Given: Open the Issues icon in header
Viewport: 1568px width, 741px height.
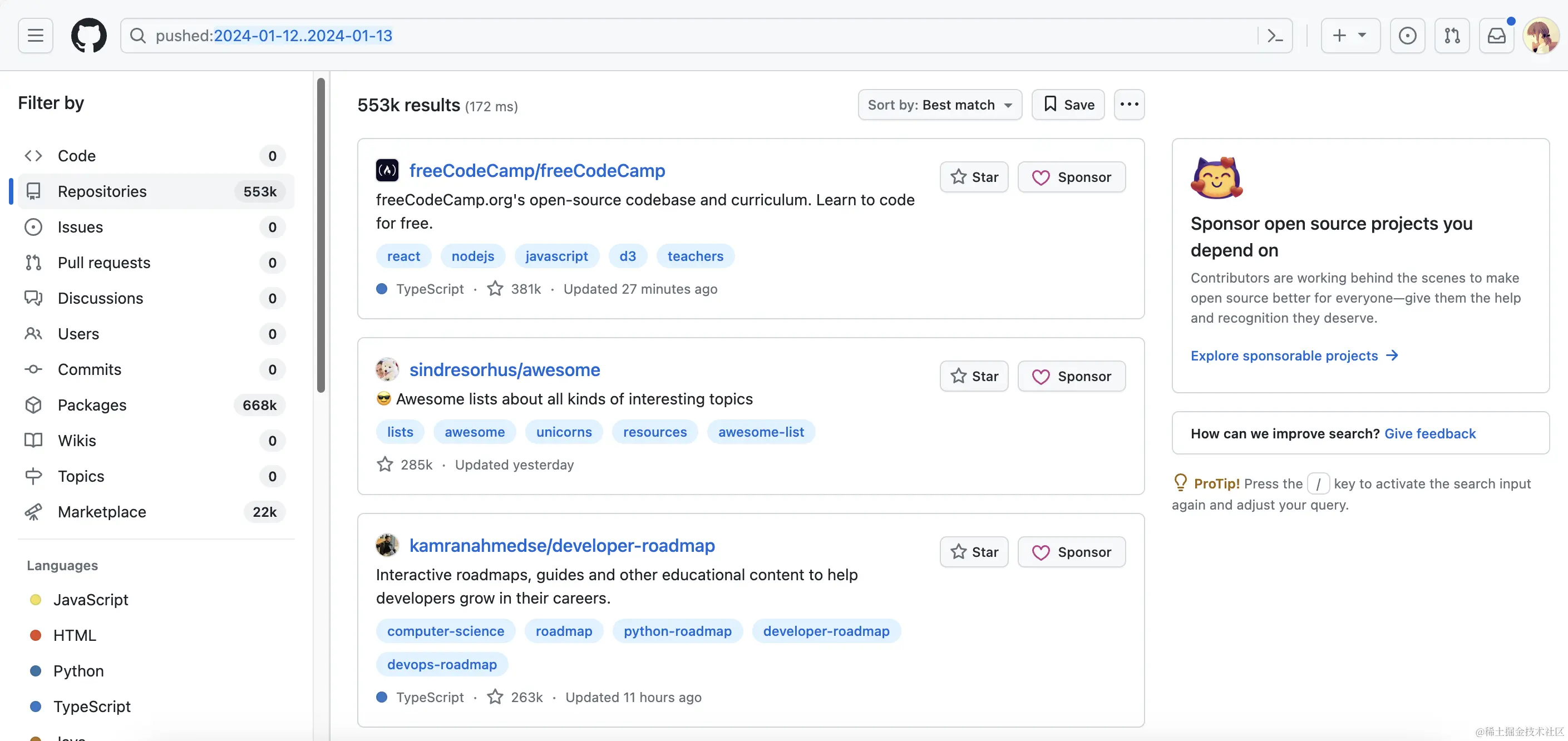Looking at the screenshot, I should [1407, 35].
